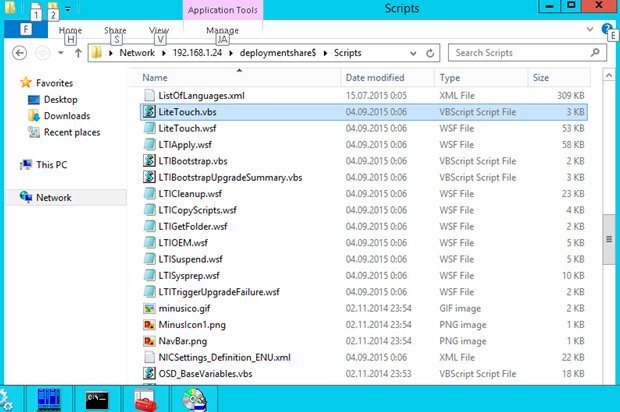The height and width of the screenshot is (412, 620).
Task: Click the search magnifier icon
Action: pos(595,52)
